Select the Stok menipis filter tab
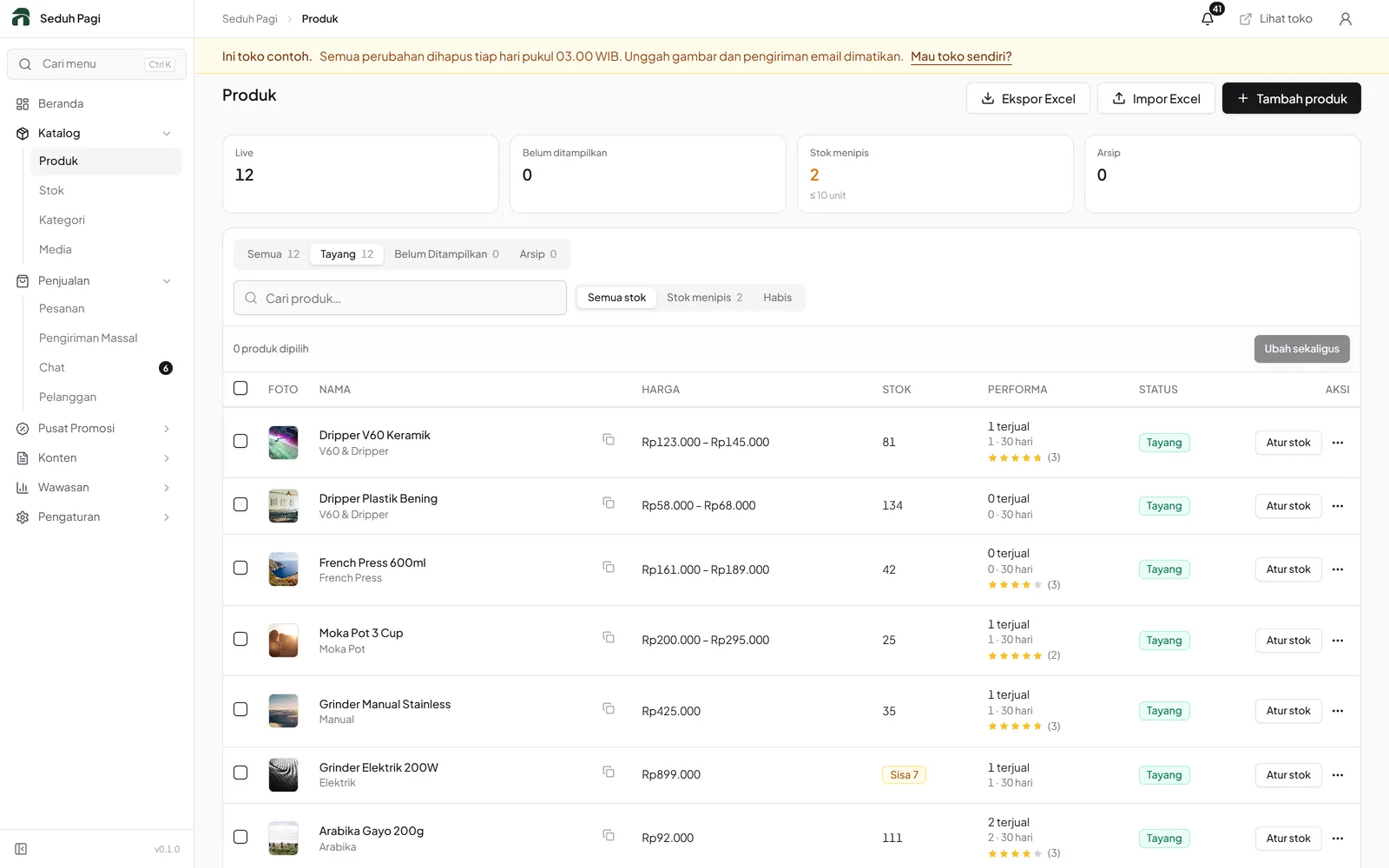The image size is (1389, 868). point(704,298)
